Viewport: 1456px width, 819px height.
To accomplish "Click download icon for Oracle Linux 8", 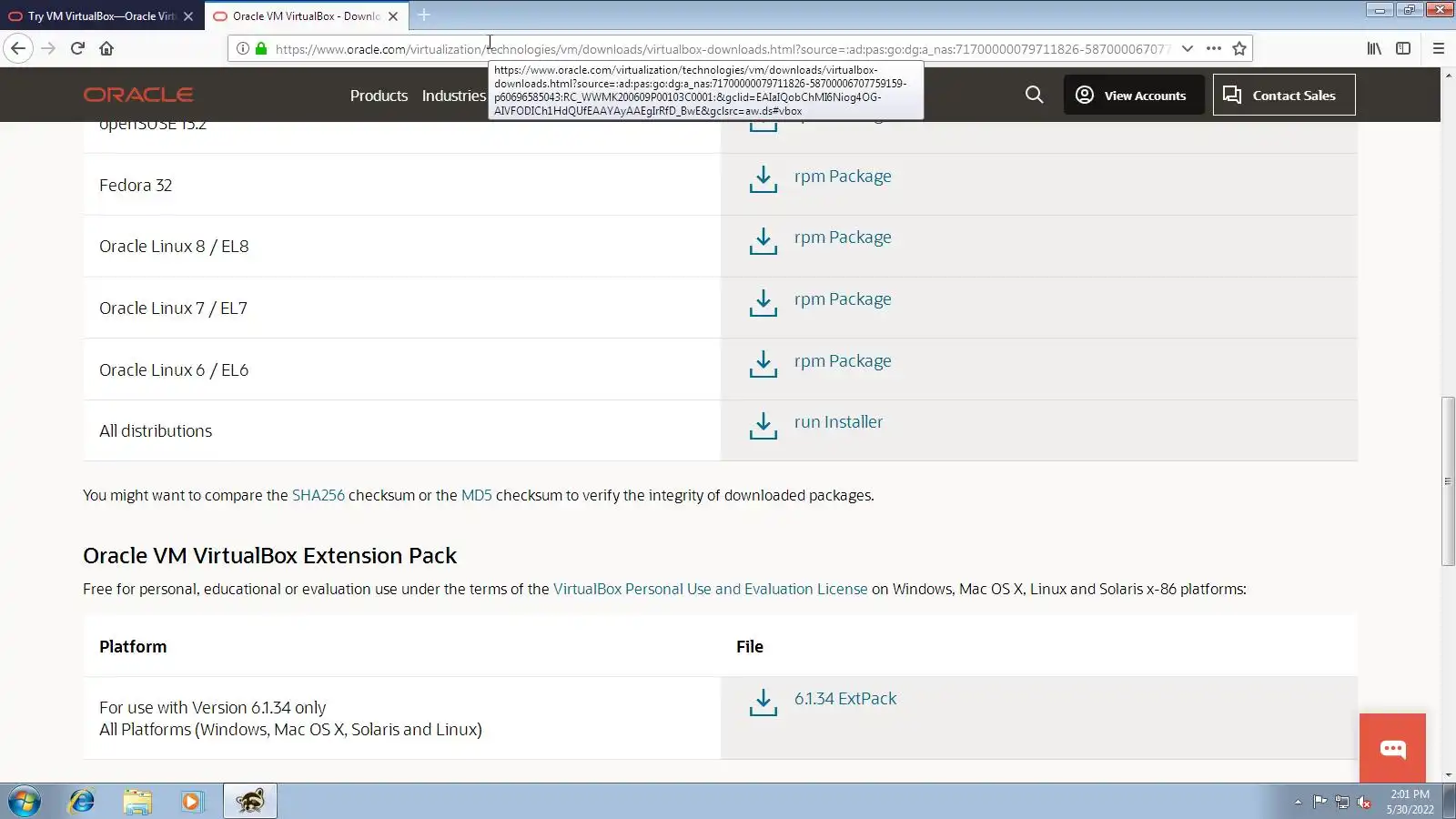I will click(x=763, y=241).
